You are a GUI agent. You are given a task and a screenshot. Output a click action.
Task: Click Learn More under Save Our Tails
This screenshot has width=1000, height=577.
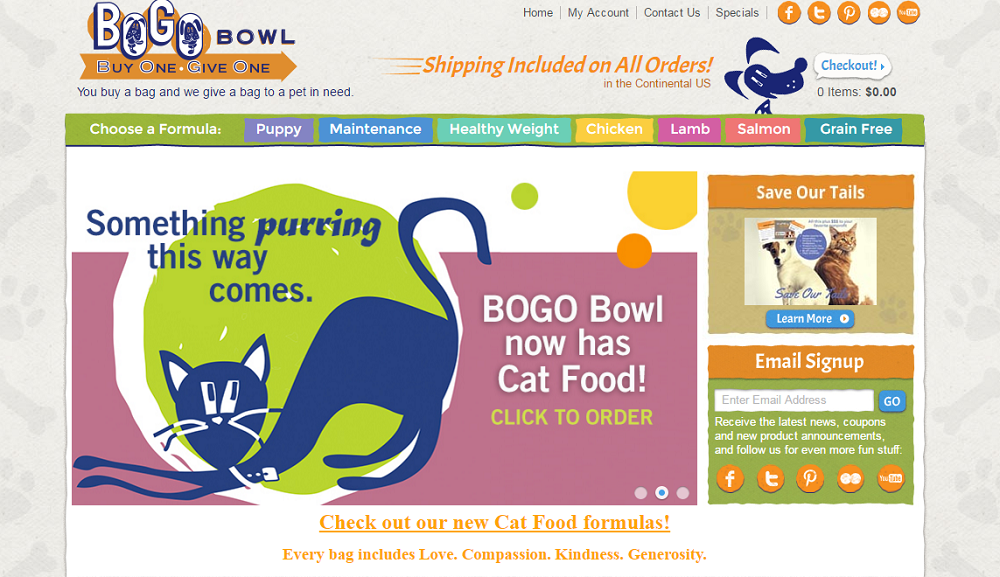click(x=810, y=319)
